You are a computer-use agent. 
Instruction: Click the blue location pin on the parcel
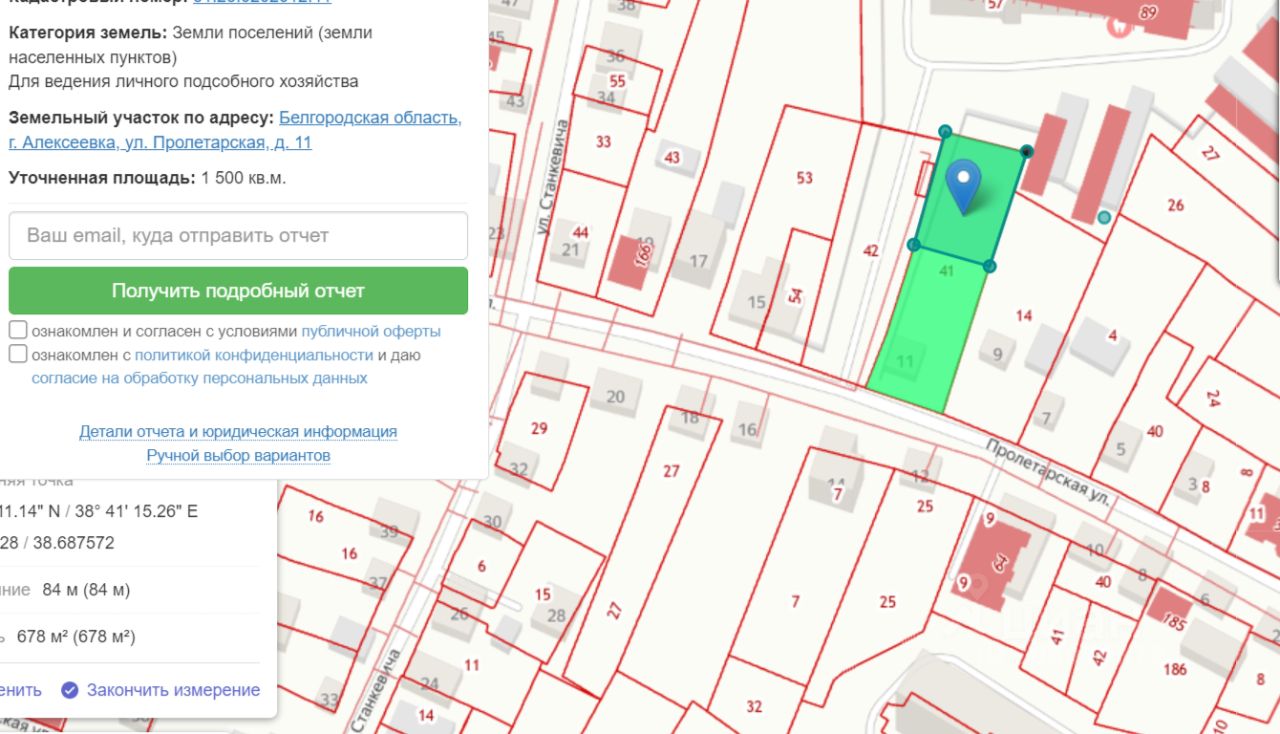click(x=964, y=186)
